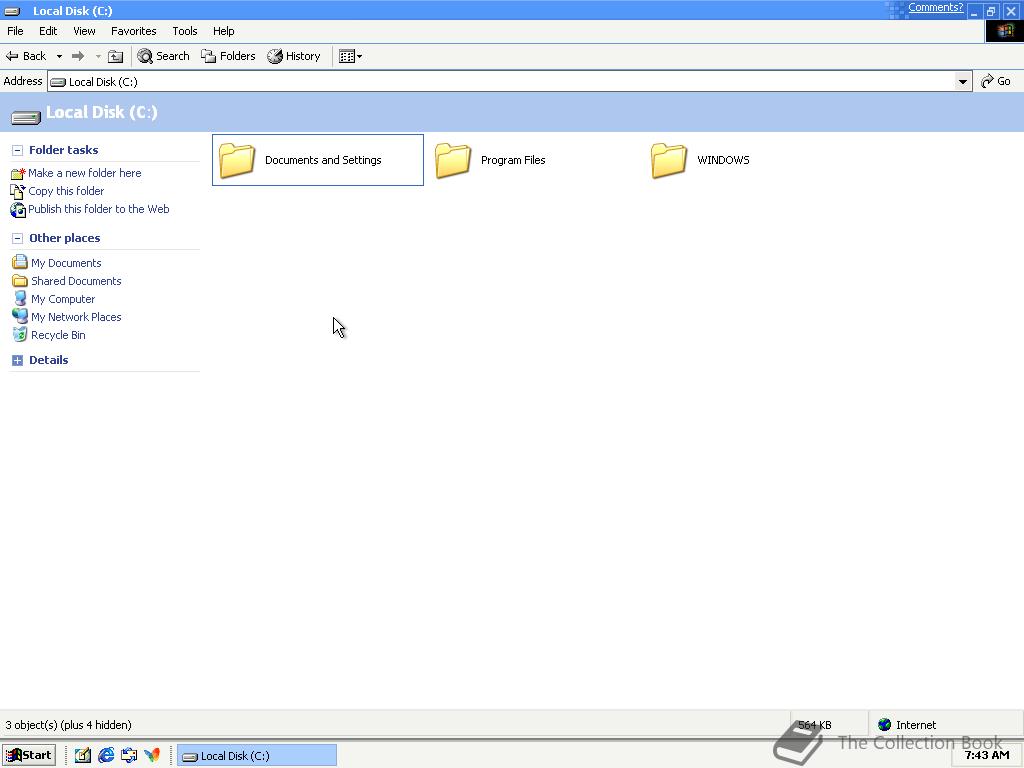This screenshot has width=1024, height=768.
Task: Go up one folder level
Action: [116, 56]
